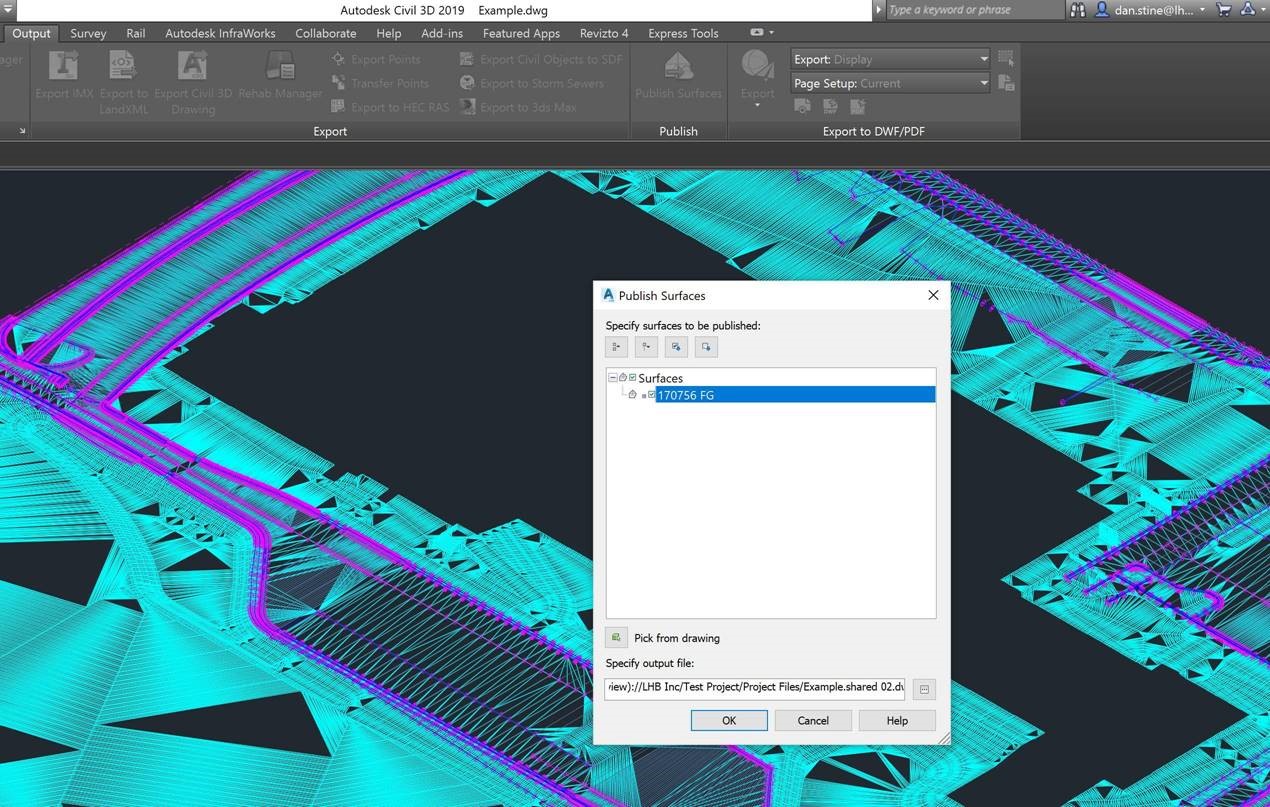The height and width of the screenshot is (807, 1270).
Task: Click the Preview icon under Page Setup
Action: (x=802, y=106)
